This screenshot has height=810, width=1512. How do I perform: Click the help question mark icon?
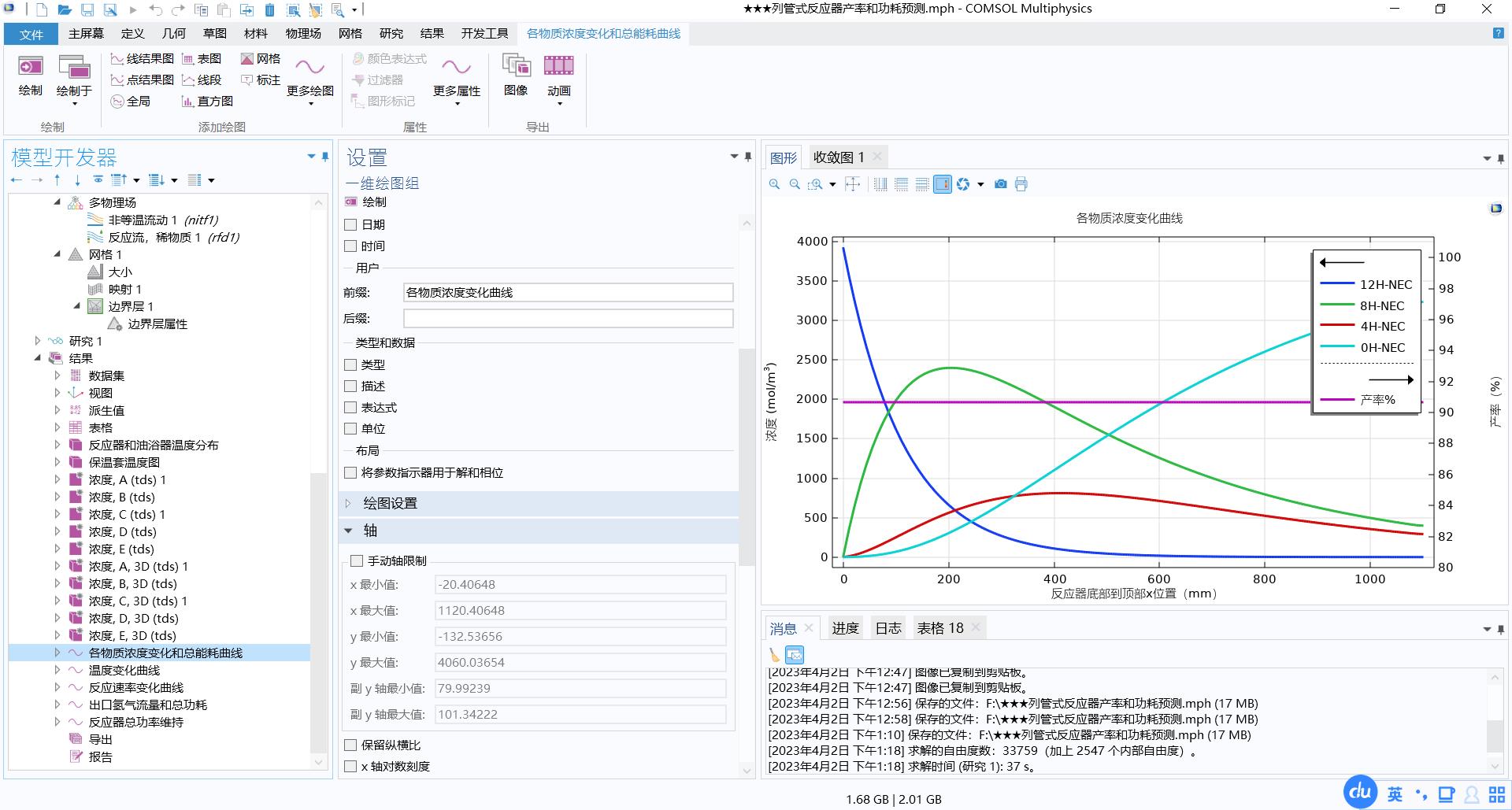pyautogui.click(x=1498, y=33)
